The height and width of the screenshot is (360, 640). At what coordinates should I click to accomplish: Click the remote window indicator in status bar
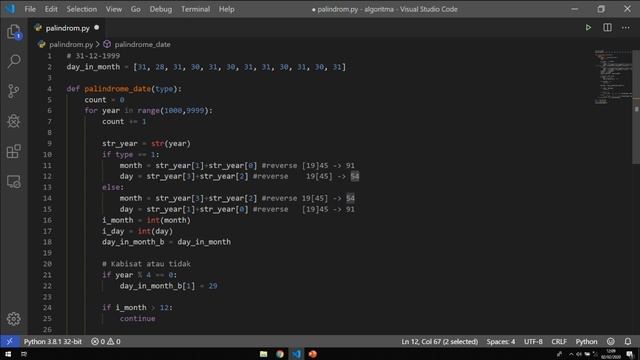(9, 341)
